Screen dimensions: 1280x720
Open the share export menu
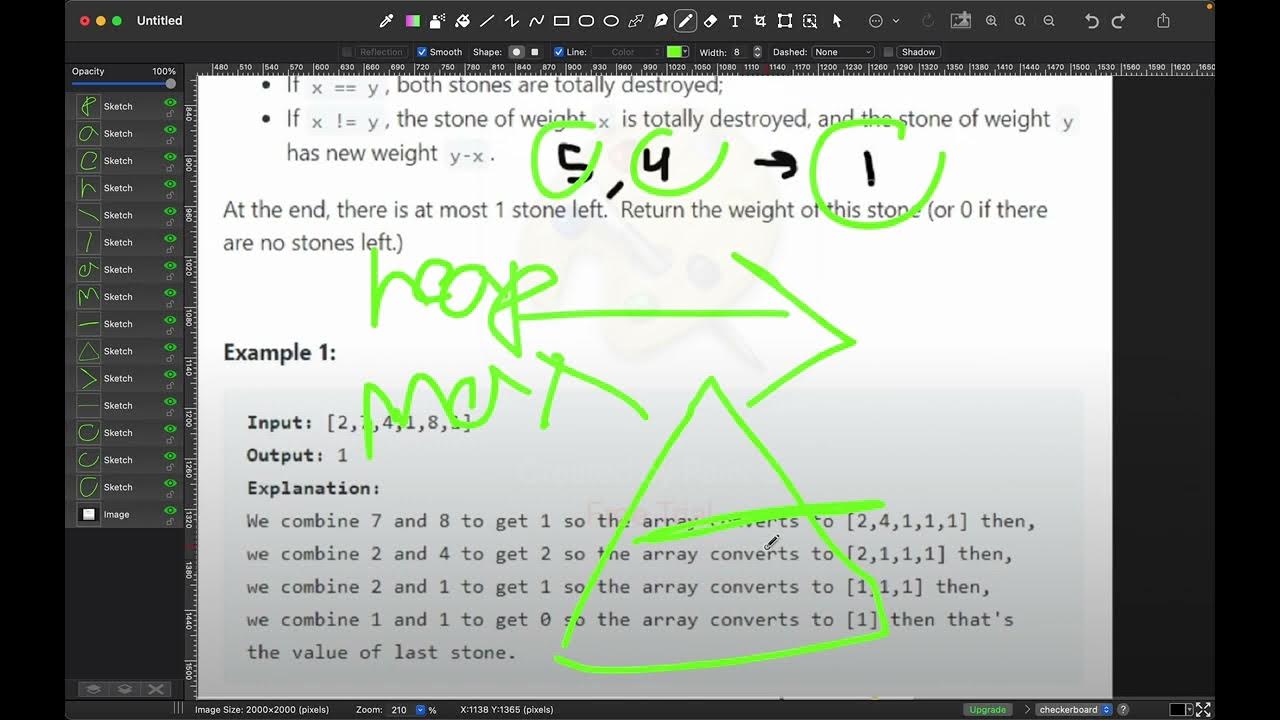point(1163,21)
